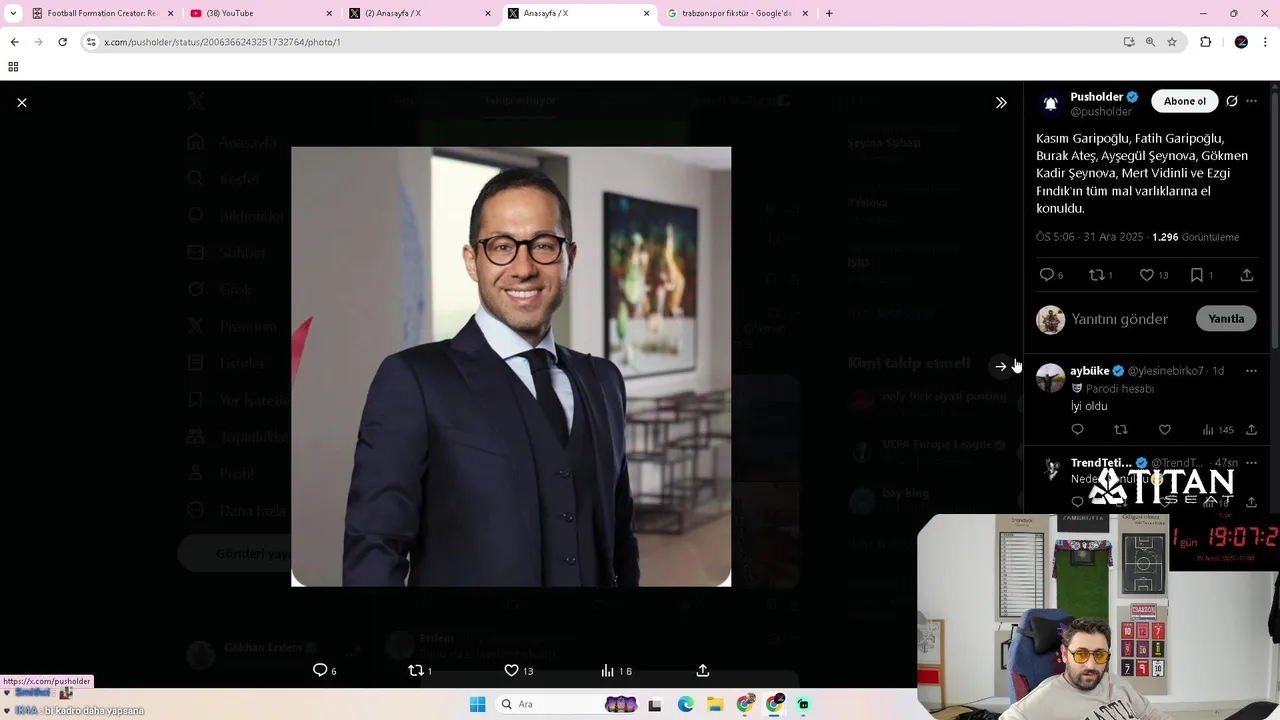Share Pusholder's post from the side panel
The height and width of the screenshot is (720, 1280).
(x=1246, y=275)
